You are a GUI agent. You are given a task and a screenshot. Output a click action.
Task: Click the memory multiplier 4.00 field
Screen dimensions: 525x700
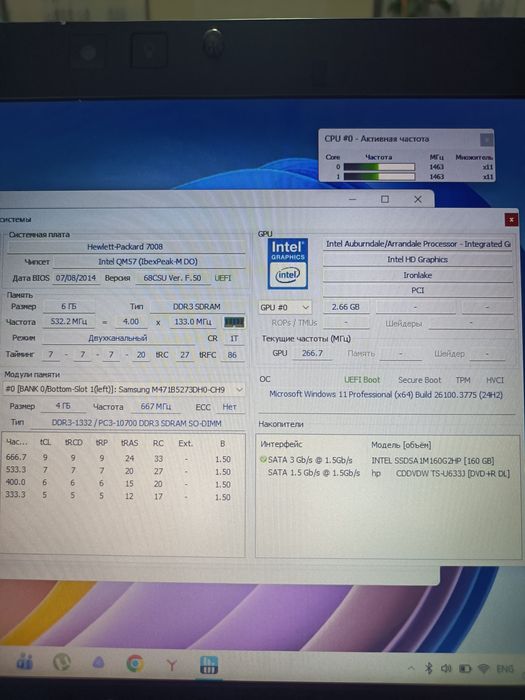pos(131,321)
